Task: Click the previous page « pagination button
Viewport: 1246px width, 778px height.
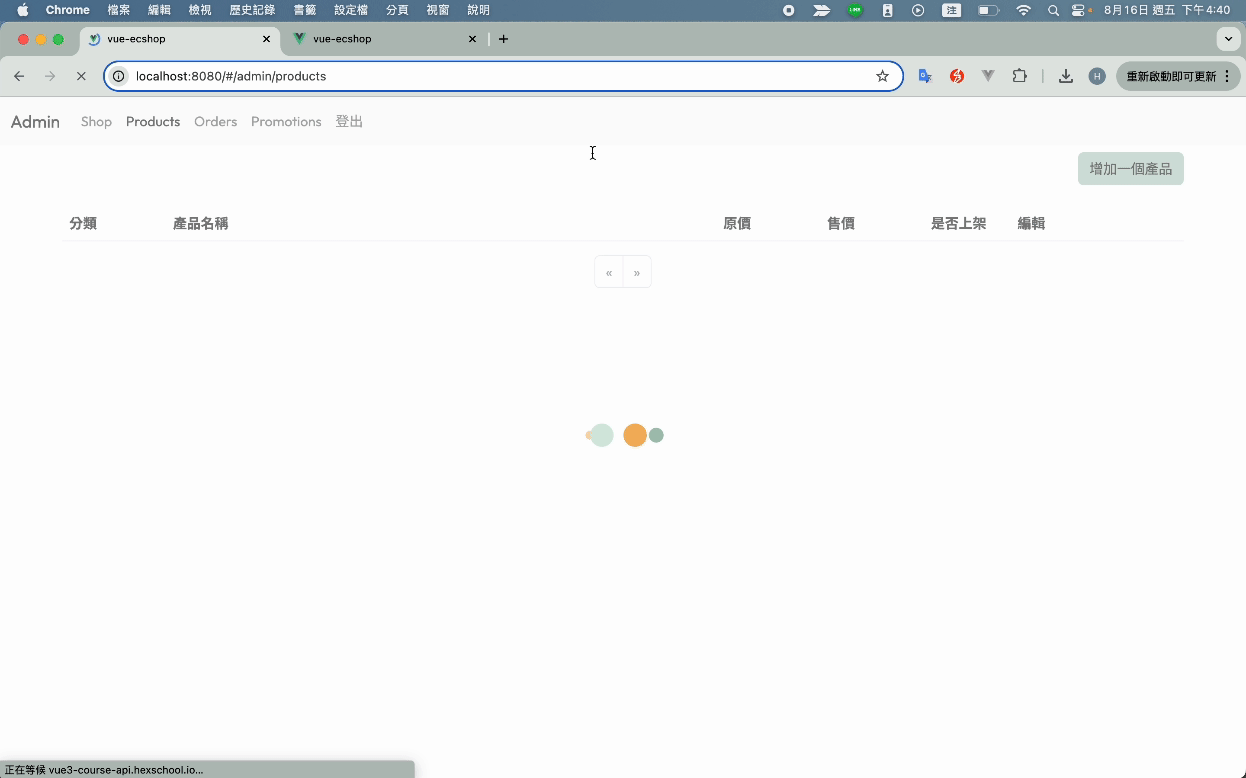Action: coord(609,272)
